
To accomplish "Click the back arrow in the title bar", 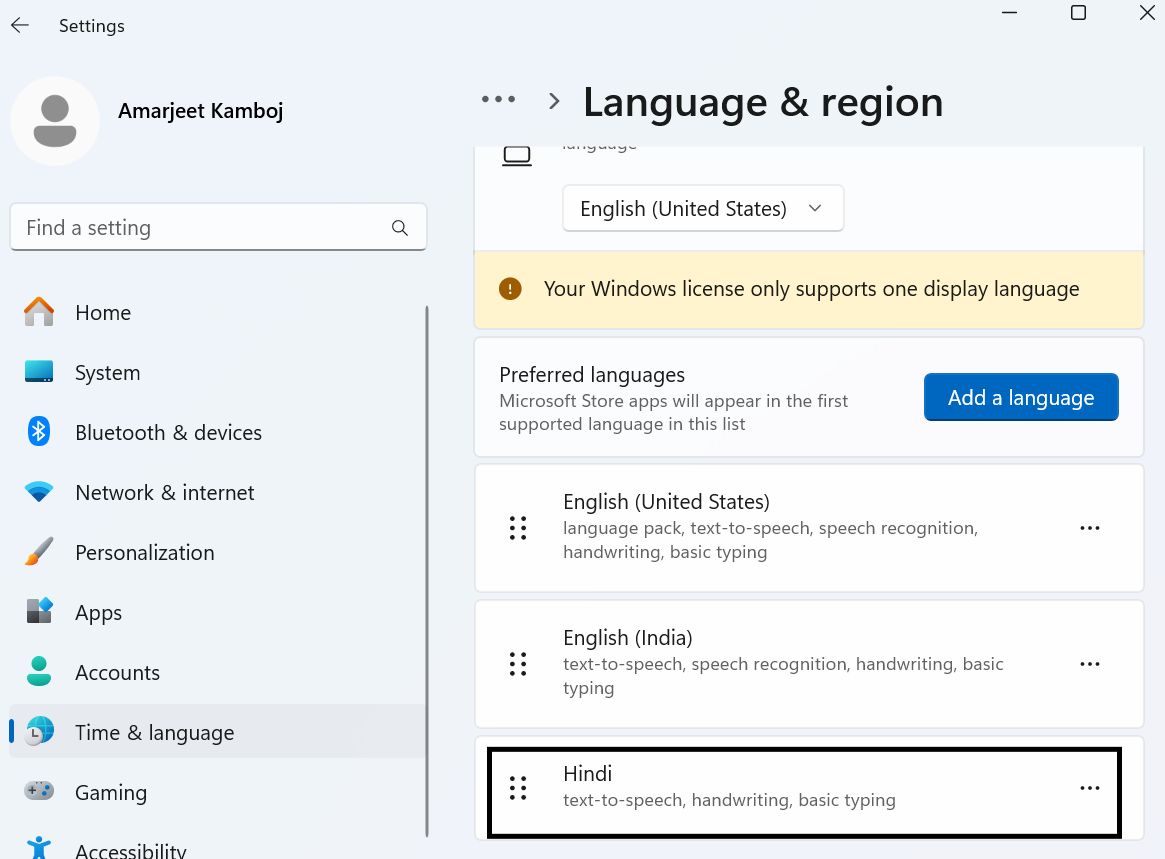I will point(19,25).
